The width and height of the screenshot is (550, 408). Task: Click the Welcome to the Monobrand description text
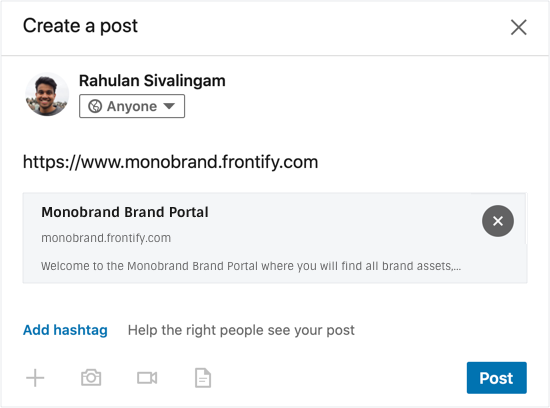click(251, 266)
